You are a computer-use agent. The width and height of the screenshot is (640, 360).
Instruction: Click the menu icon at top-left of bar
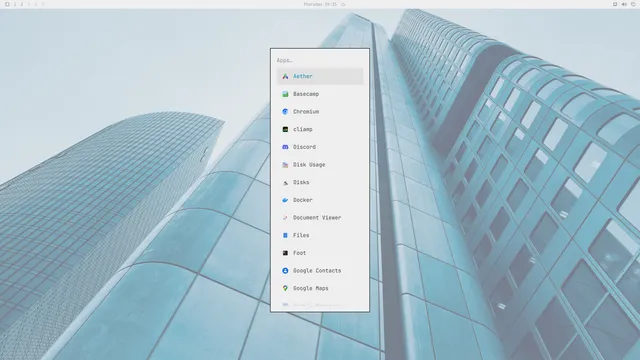pyautogui.click(x=7, y=4)
